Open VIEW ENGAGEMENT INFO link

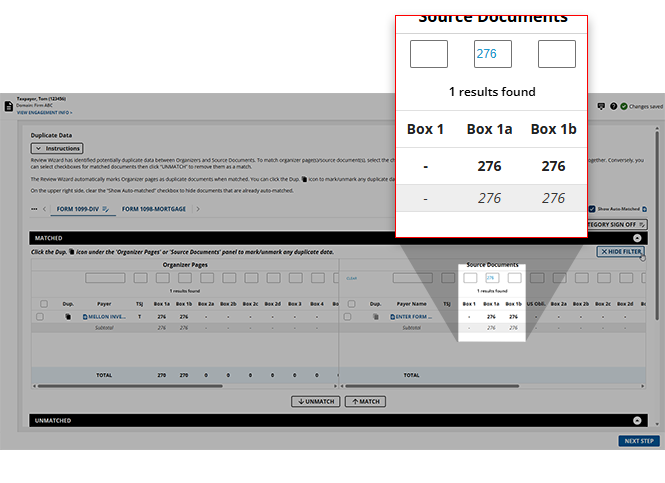pyautogui.click(x=45, y=113)
